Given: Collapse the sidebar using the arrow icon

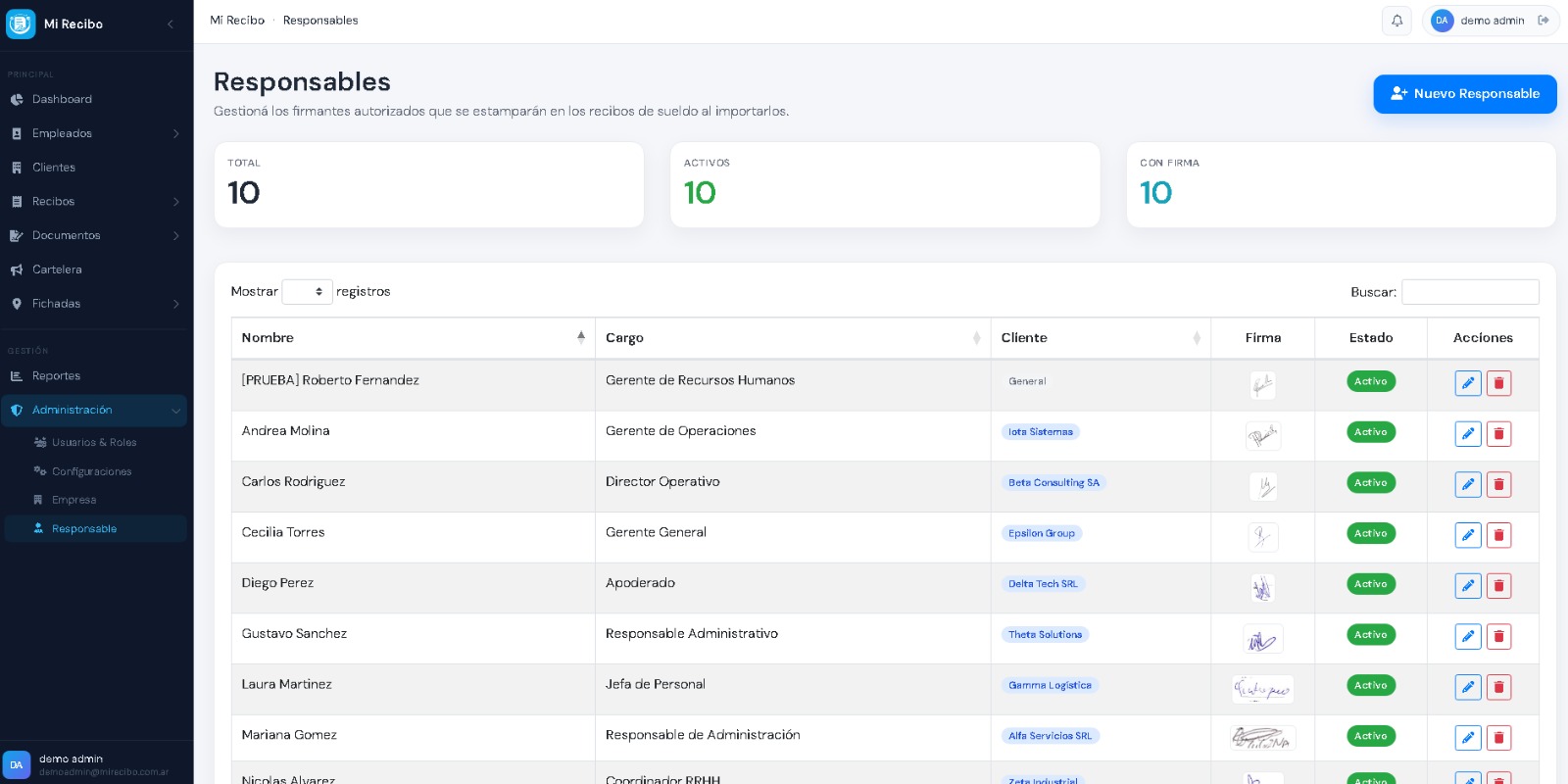Looking at the screenshot, I should pyautogui.click(x=171, y=24).
